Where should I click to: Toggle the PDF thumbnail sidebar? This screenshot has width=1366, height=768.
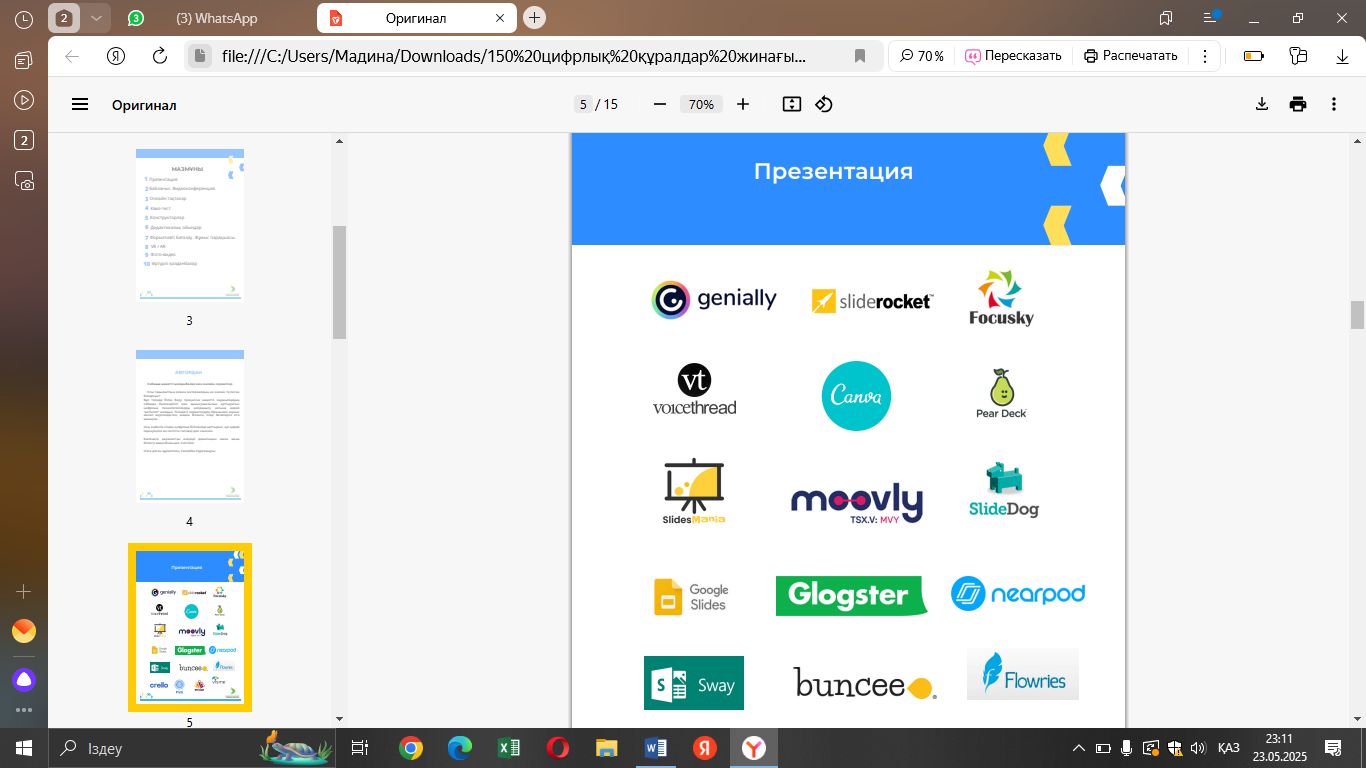tap(80, 104)
